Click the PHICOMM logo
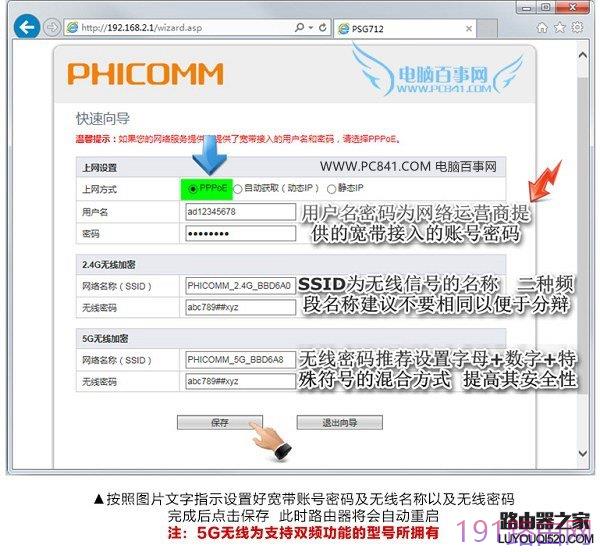The width and height of the screenshot is (600, 552). pyautogui.click(x=145, y=74)
